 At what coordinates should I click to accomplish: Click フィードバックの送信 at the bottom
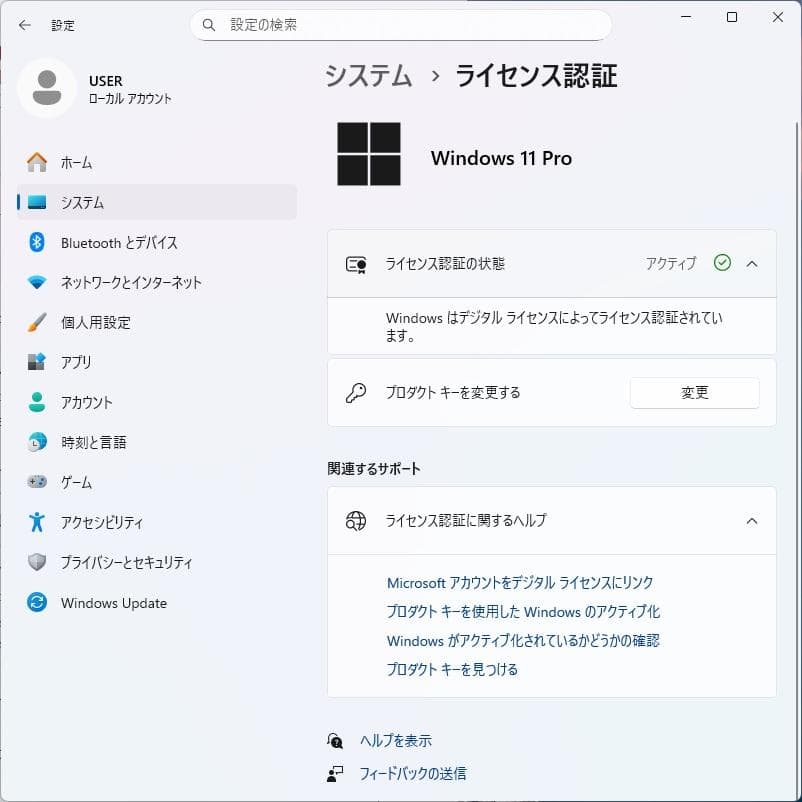click(412, 772)
